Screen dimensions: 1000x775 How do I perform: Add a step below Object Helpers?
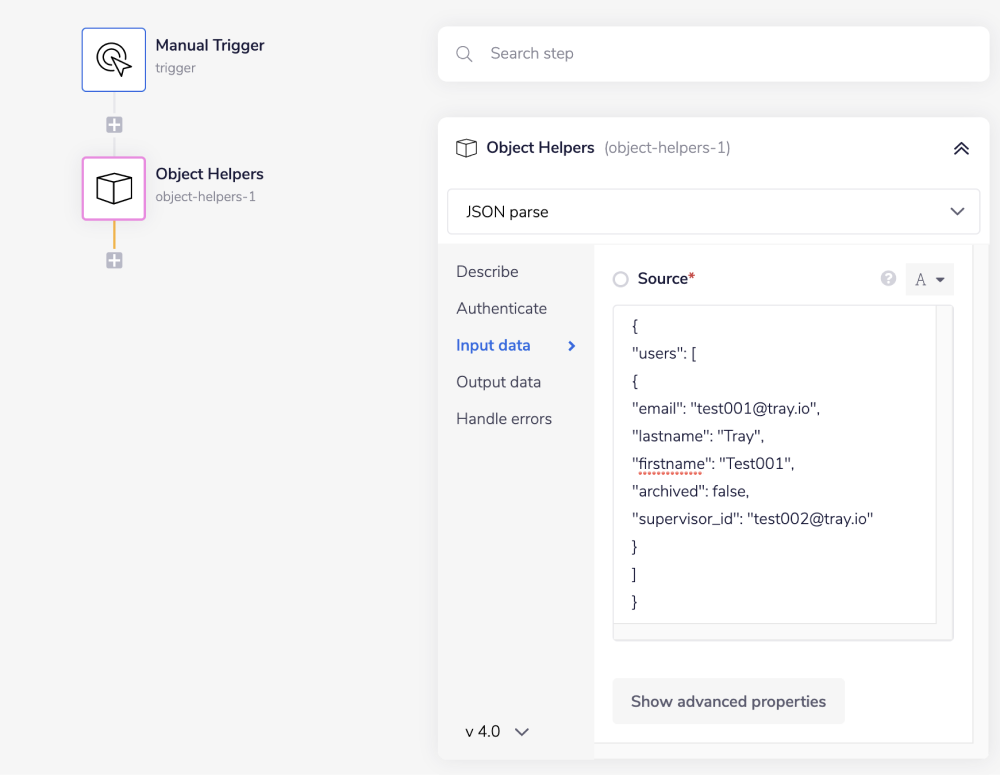(114, 260)
